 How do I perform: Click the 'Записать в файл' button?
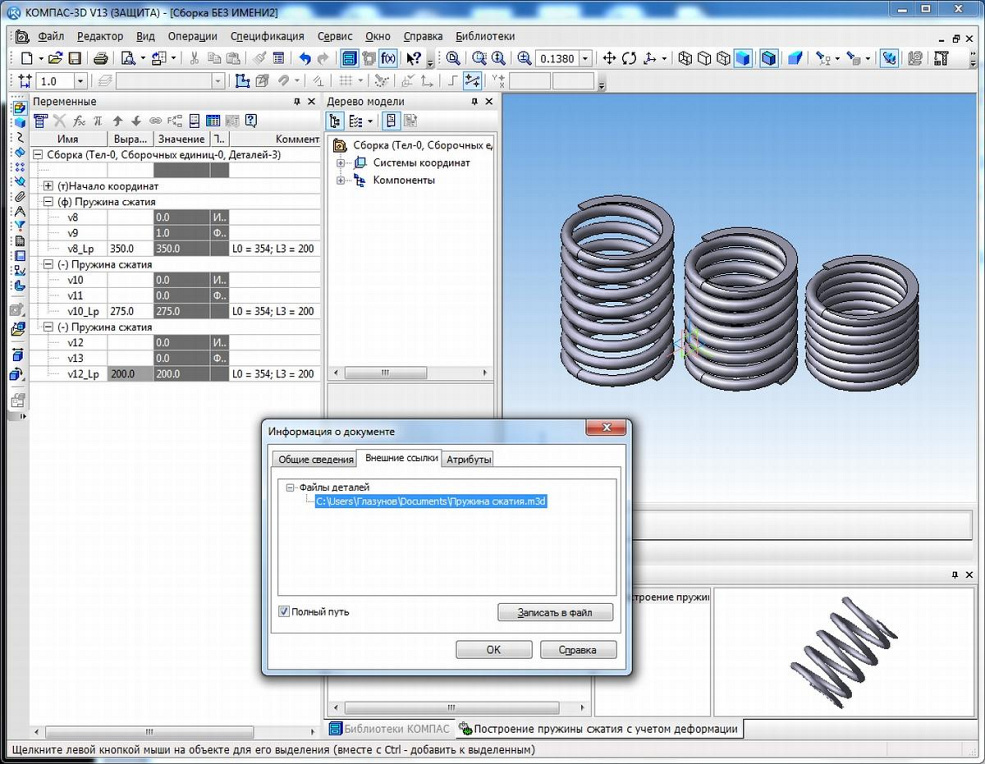click(x=555, y=612)
